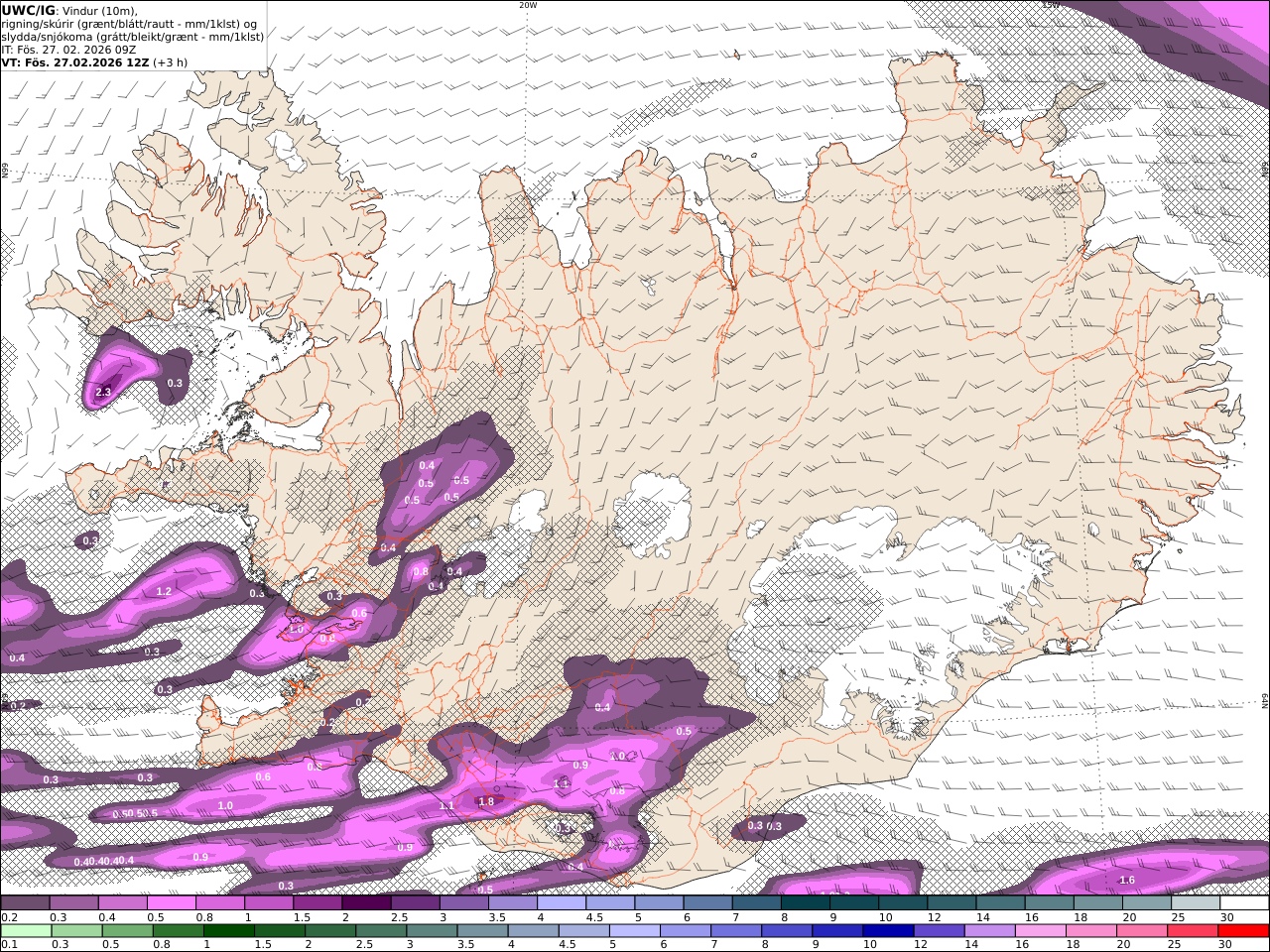Pick the bottom legend row swatch between 0.1 and 0.3

pyautogui.click(x=27, y=931)
